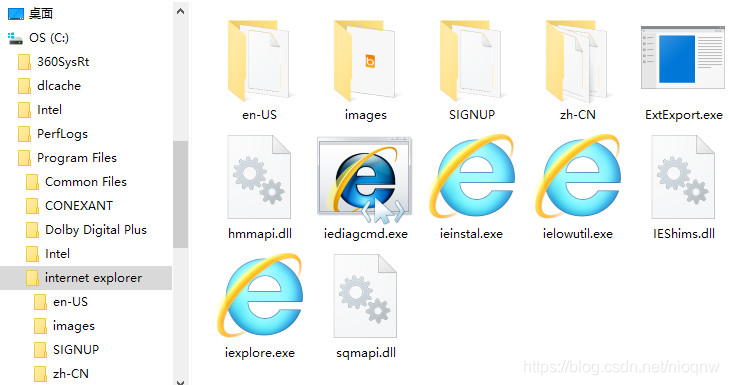Select dlcache folder in navigation tree
Screen dimensions: 729x385
tap(49, 86)
